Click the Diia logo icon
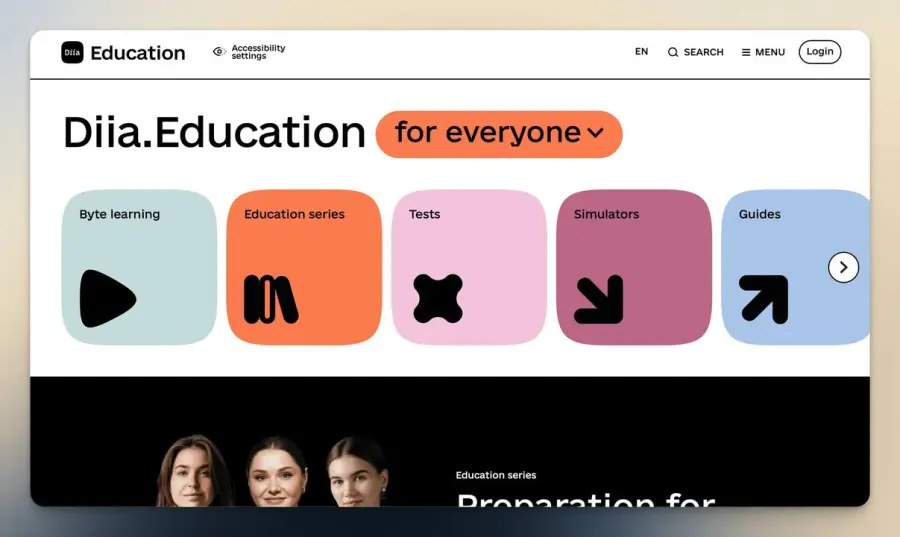The width and height of the screenshot is (900, 537). point(72,52)
